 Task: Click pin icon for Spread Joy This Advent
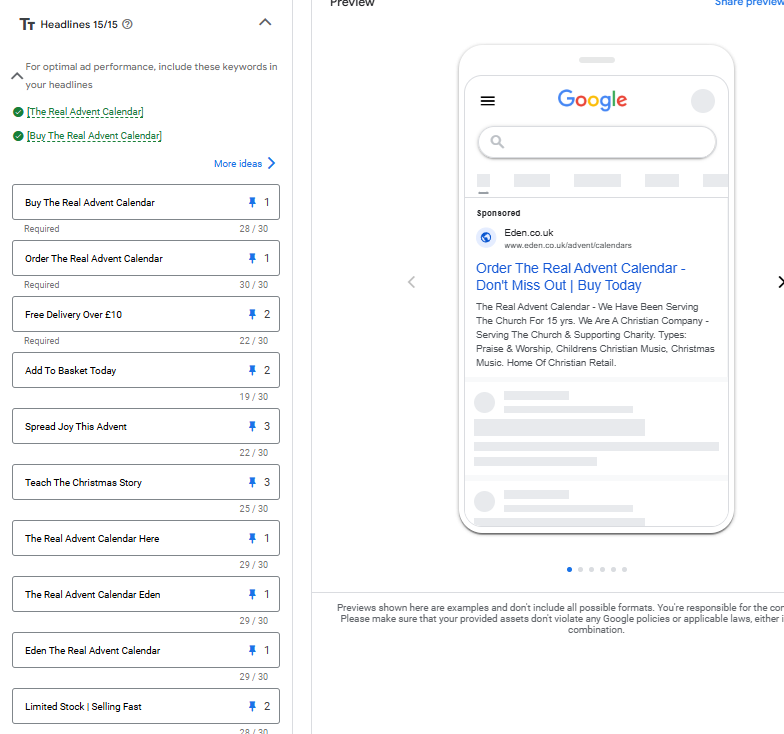[252, 426]
